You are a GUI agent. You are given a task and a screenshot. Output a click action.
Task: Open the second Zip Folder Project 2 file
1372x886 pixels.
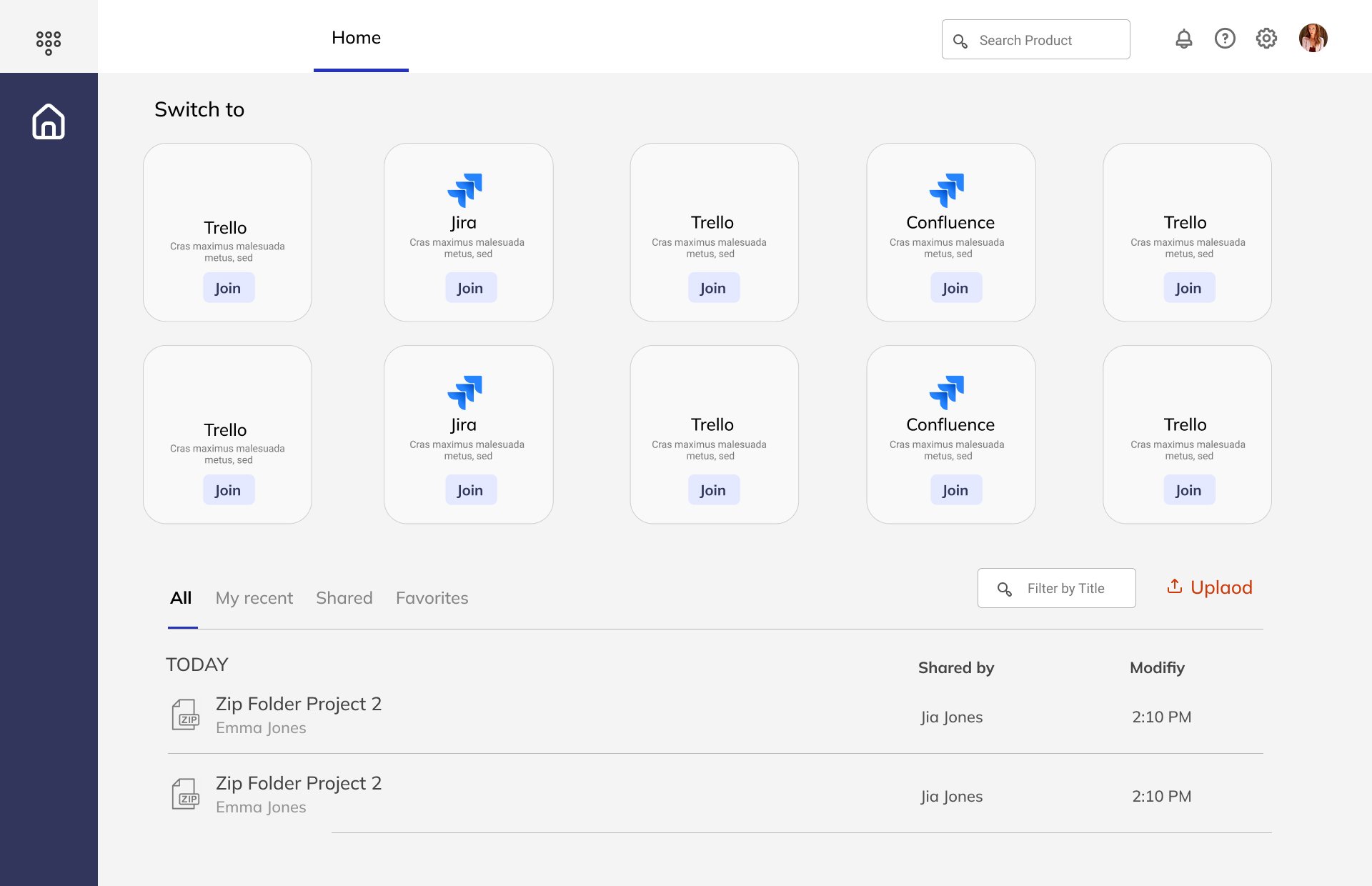pyautogui.click(x=299, y=783)
